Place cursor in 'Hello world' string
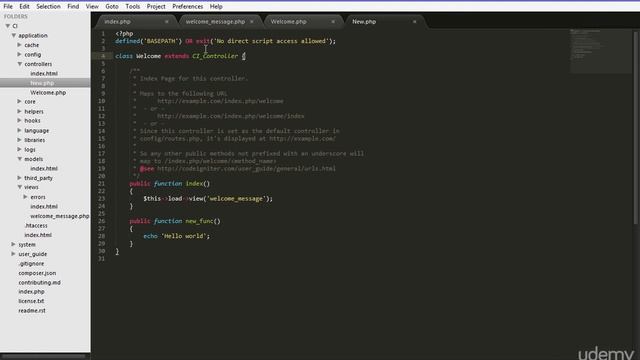This screenshot has height=360, width=640. (x=184, y=236)
